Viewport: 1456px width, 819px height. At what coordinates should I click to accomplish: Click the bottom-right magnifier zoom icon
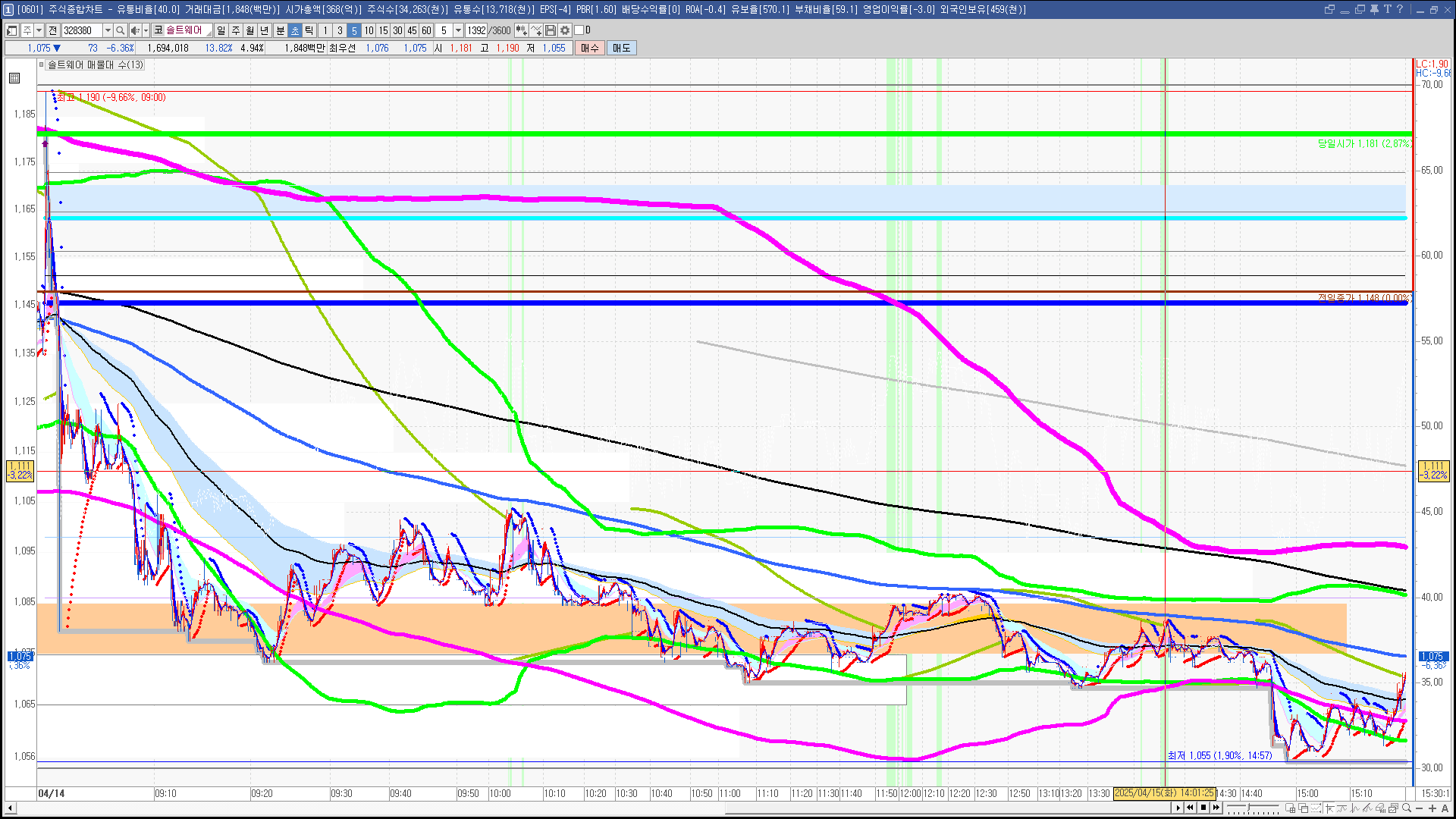pyautogui.click(x=1407, y=808)
